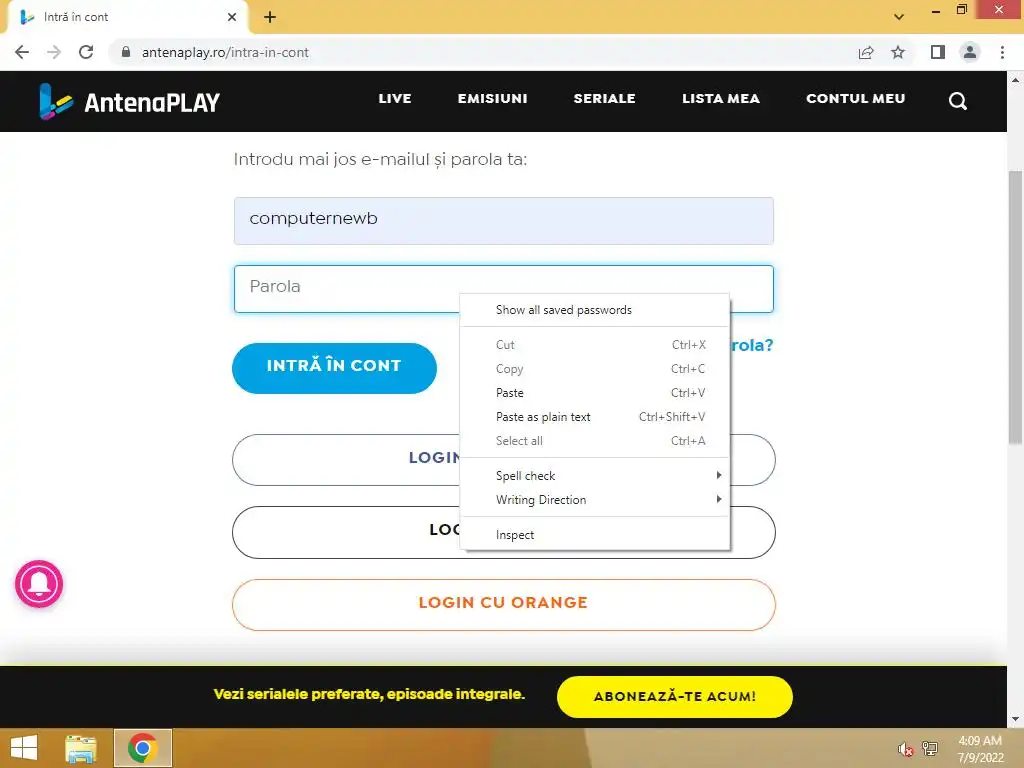The image size is (1024, 768).
Task: Go back with the browser back arrow
Action: click(x=22, y=52)
